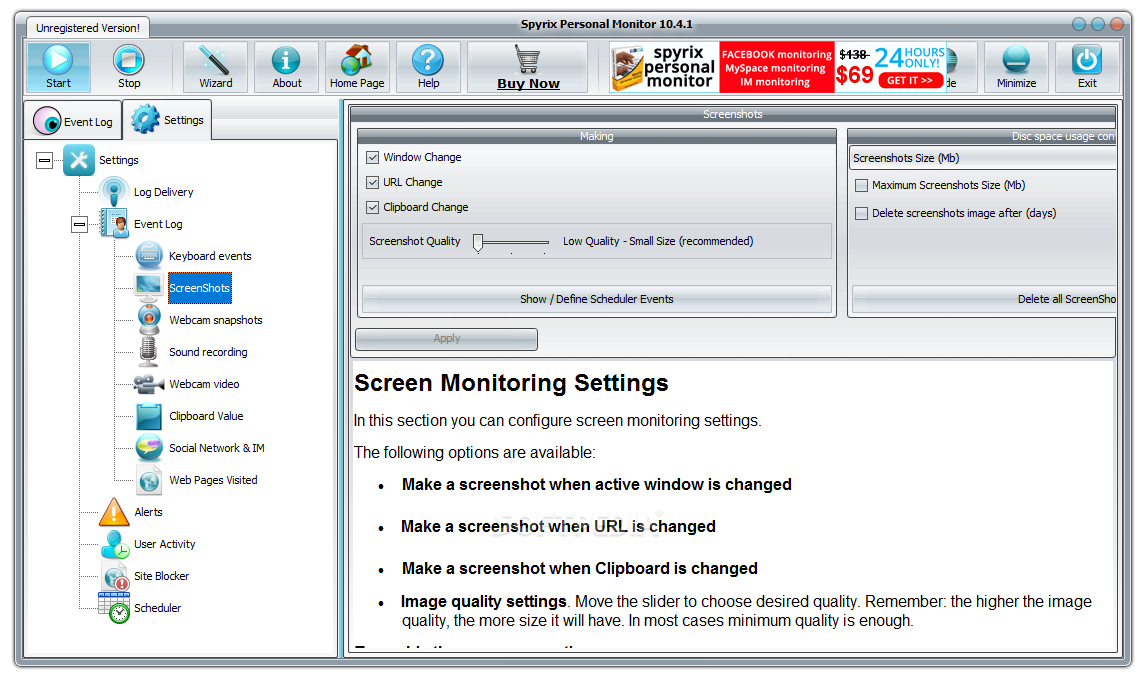Click Delete all ScreenShots button

(984, 299)
